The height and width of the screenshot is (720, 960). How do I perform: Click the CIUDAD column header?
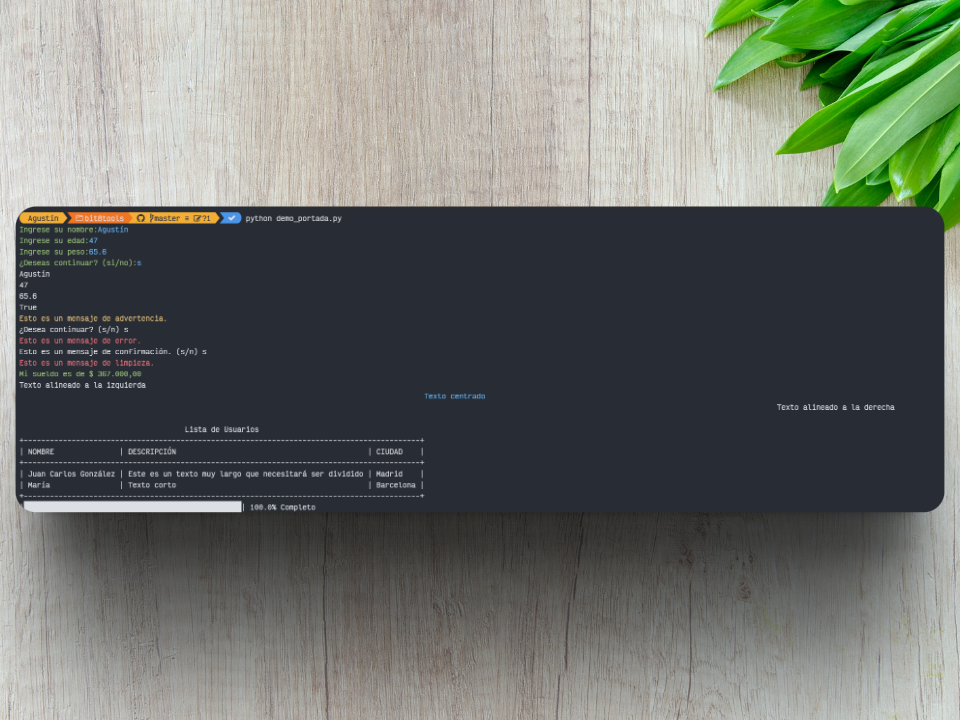(x=389, y=452)
